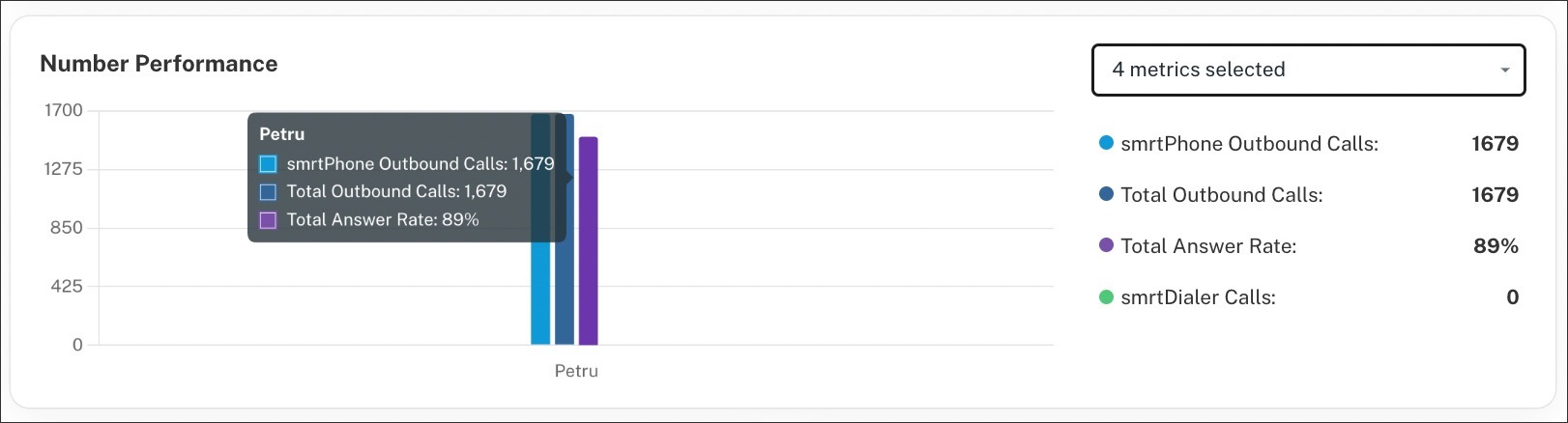Click the Total Outbound Calls legend dot

point(1106,194)
